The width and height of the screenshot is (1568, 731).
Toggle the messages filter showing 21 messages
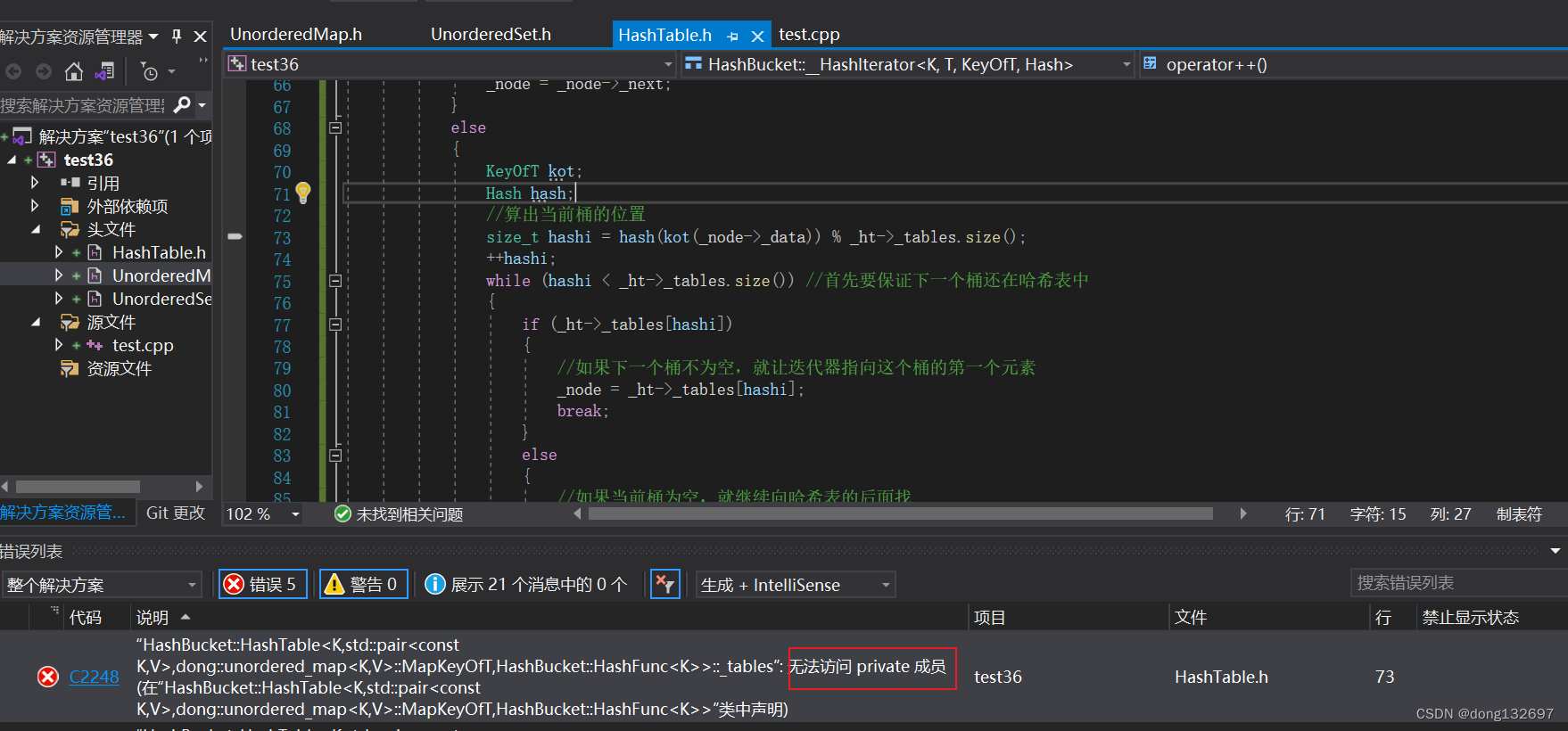point(526,584)
